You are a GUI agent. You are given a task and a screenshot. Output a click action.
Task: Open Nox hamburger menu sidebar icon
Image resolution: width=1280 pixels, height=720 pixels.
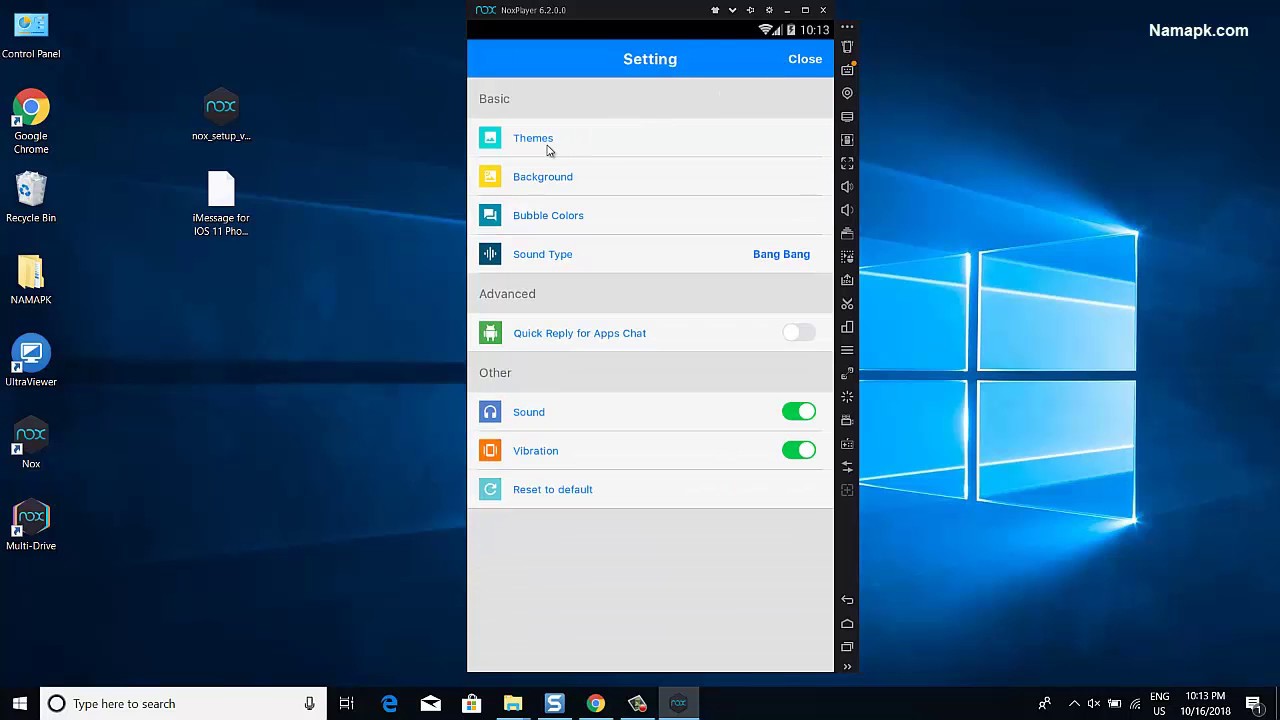847,350
